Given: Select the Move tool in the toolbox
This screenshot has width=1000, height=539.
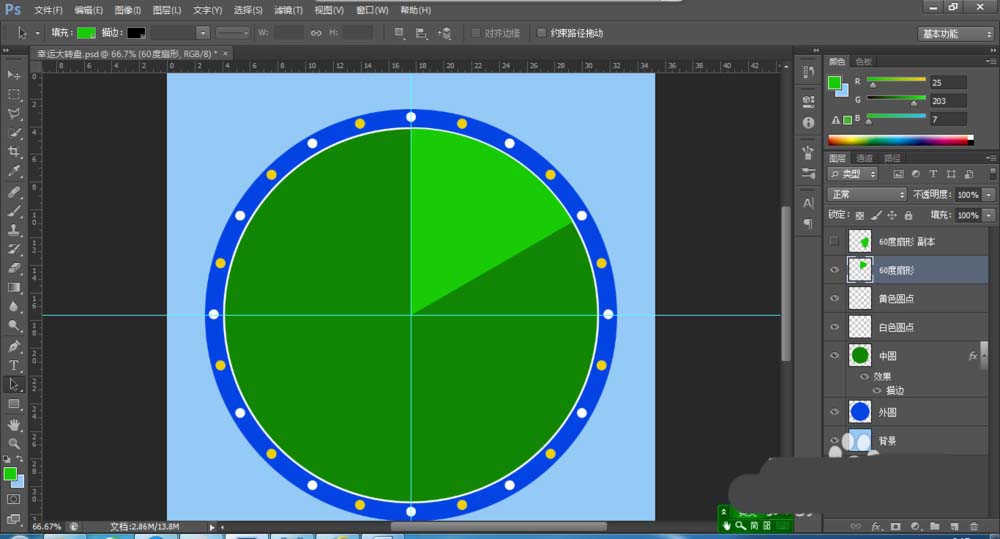Looking at the screenshot, I should click(x=14, y=75).
